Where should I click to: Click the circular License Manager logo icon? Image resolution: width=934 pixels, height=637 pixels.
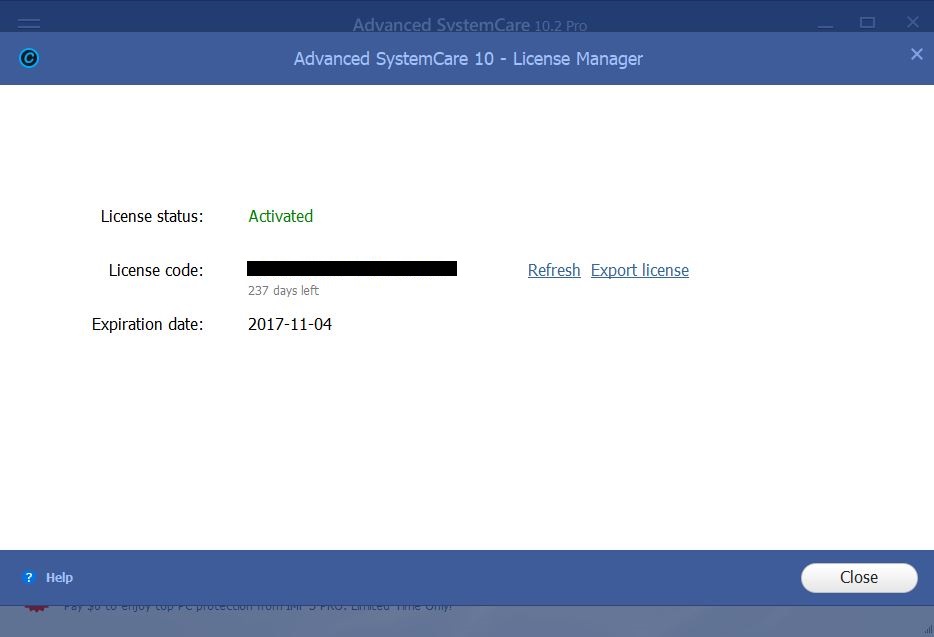tap(29, 58)
